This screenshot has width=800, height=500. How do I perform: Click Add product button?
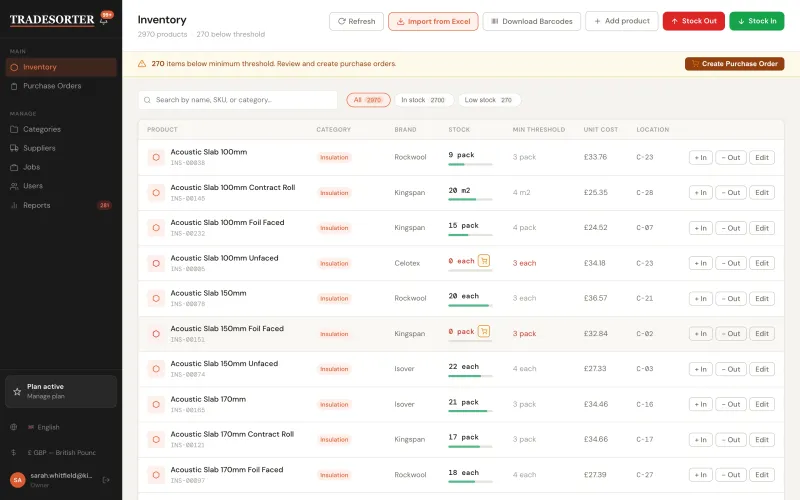point(621,21)
